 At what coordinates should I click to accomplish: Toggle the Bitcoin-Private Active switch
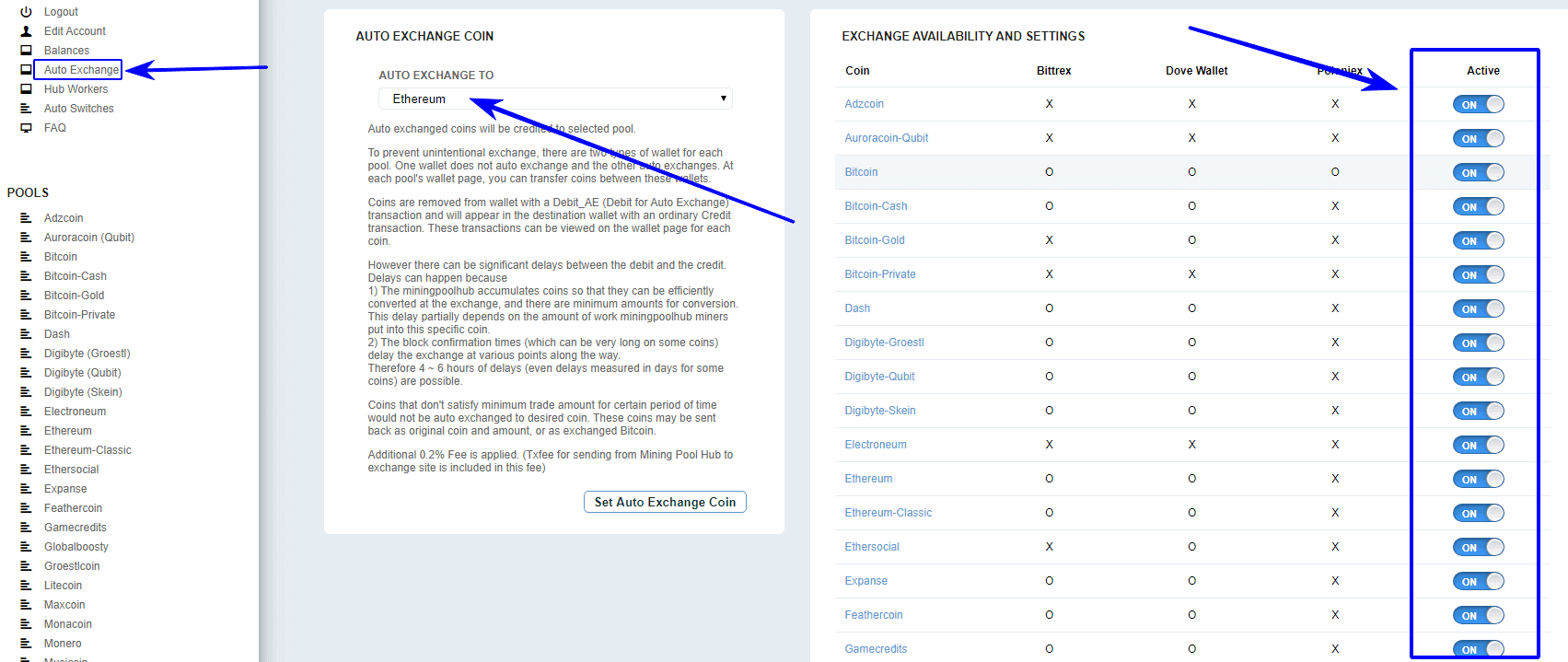[x=1479, y=274]
